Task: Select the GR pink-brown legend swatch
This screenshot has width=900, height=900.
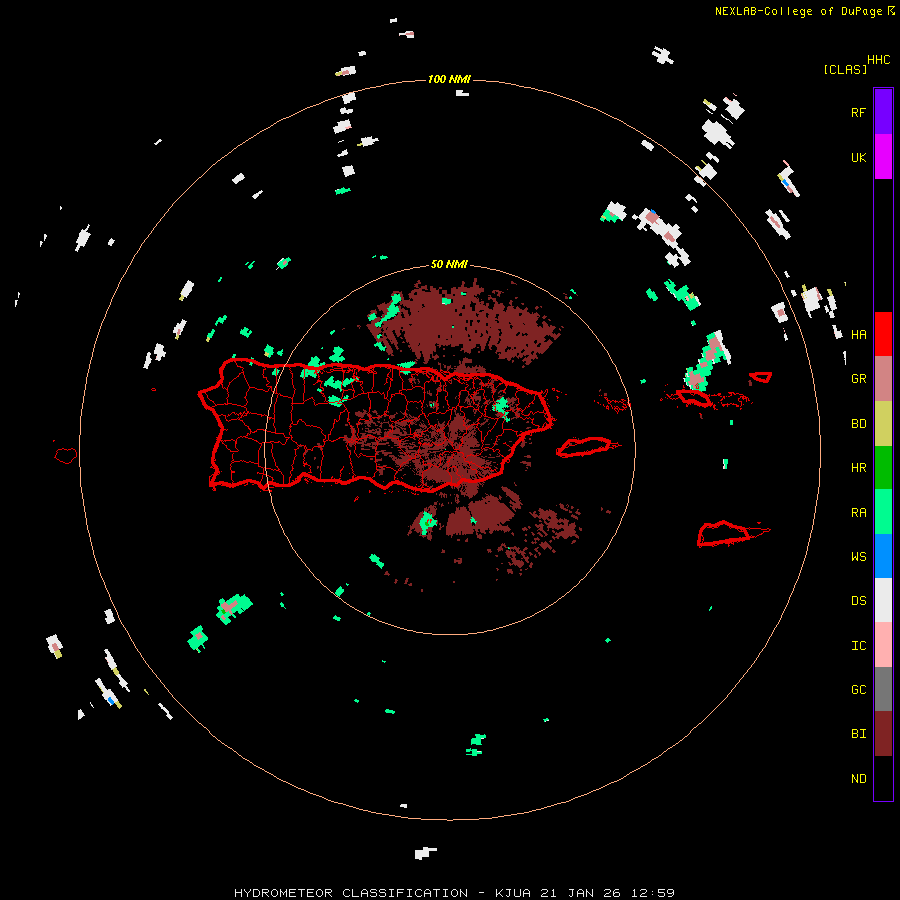Action: pyautogui.click(x=883, y=379)
